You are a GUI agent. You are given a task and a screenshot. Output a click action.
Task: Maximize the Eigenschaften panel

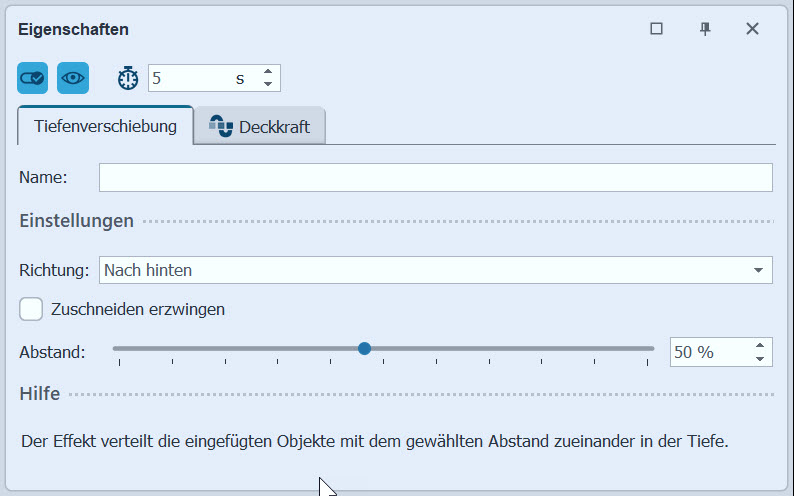tap(657, 29)
